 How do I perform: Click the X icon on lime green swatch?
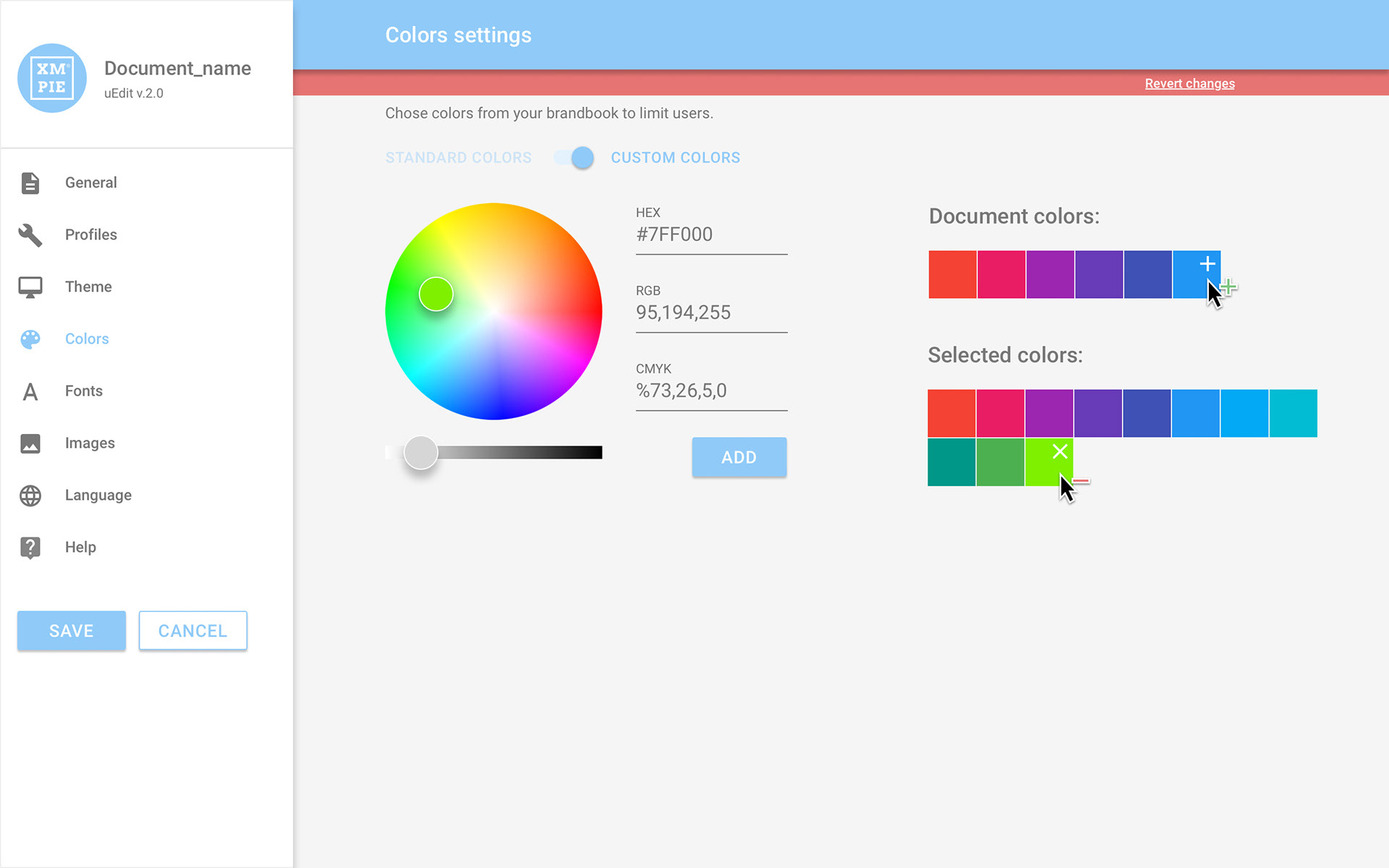(1060, 452)
